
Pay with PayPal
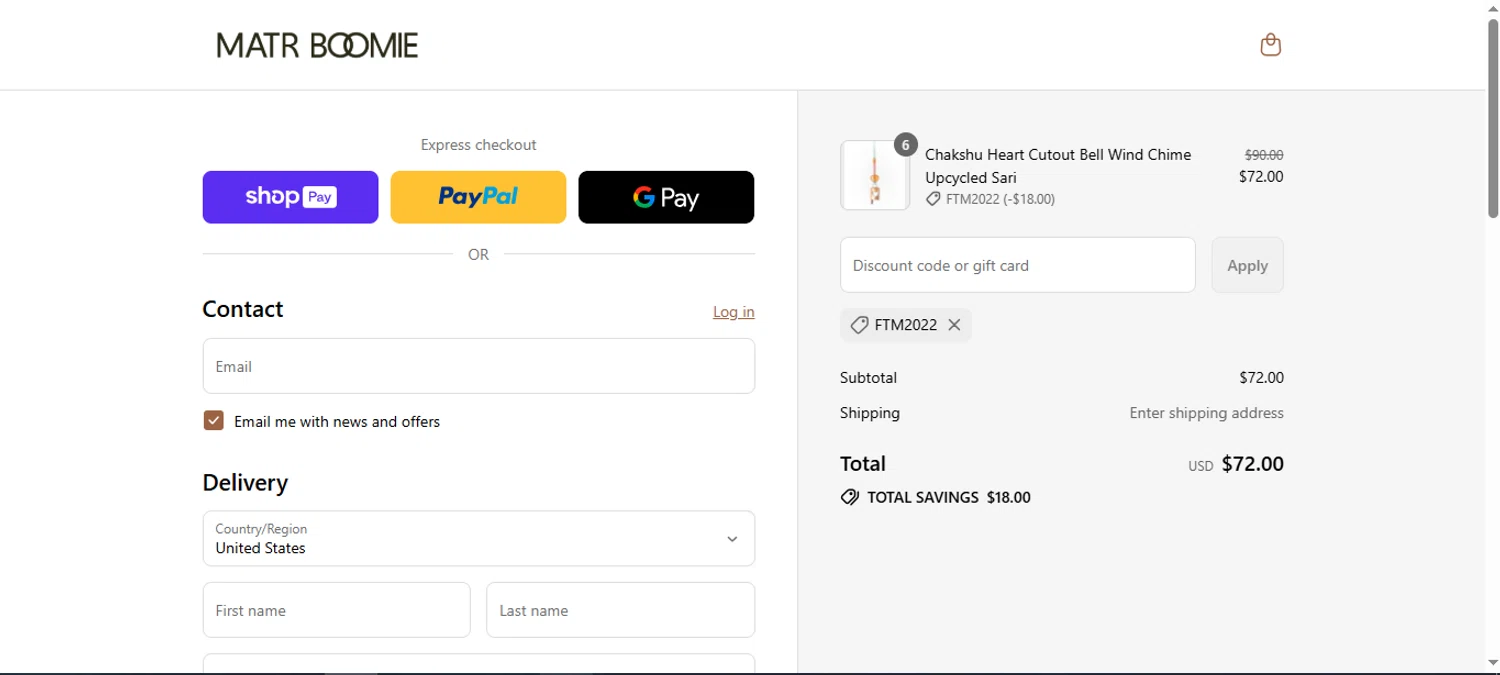click(x=478, y=197)
